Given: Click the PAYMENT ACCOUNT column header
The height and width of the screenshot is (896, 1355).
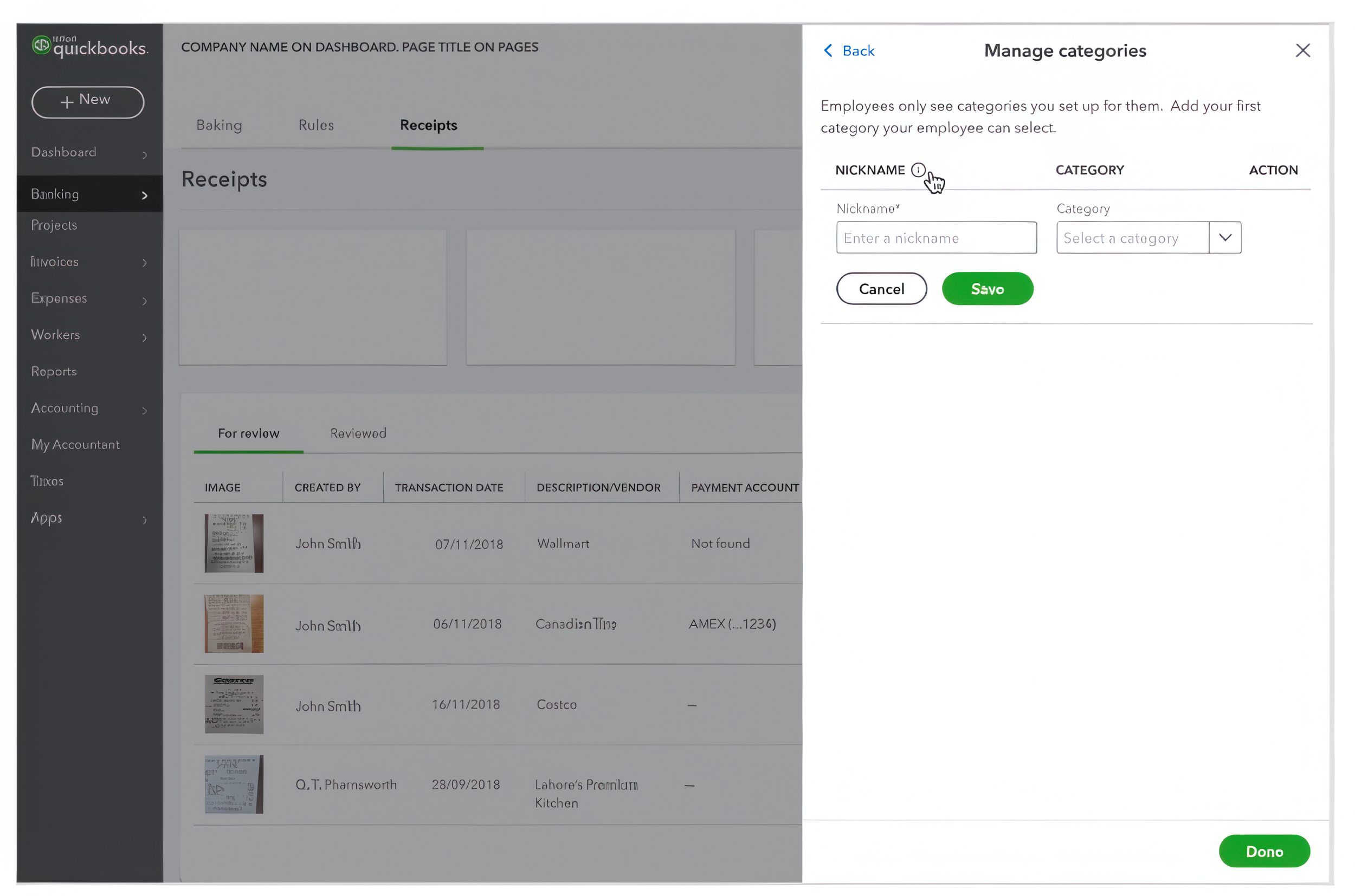Looking at the screenshot, I should (x=744, y=488).
